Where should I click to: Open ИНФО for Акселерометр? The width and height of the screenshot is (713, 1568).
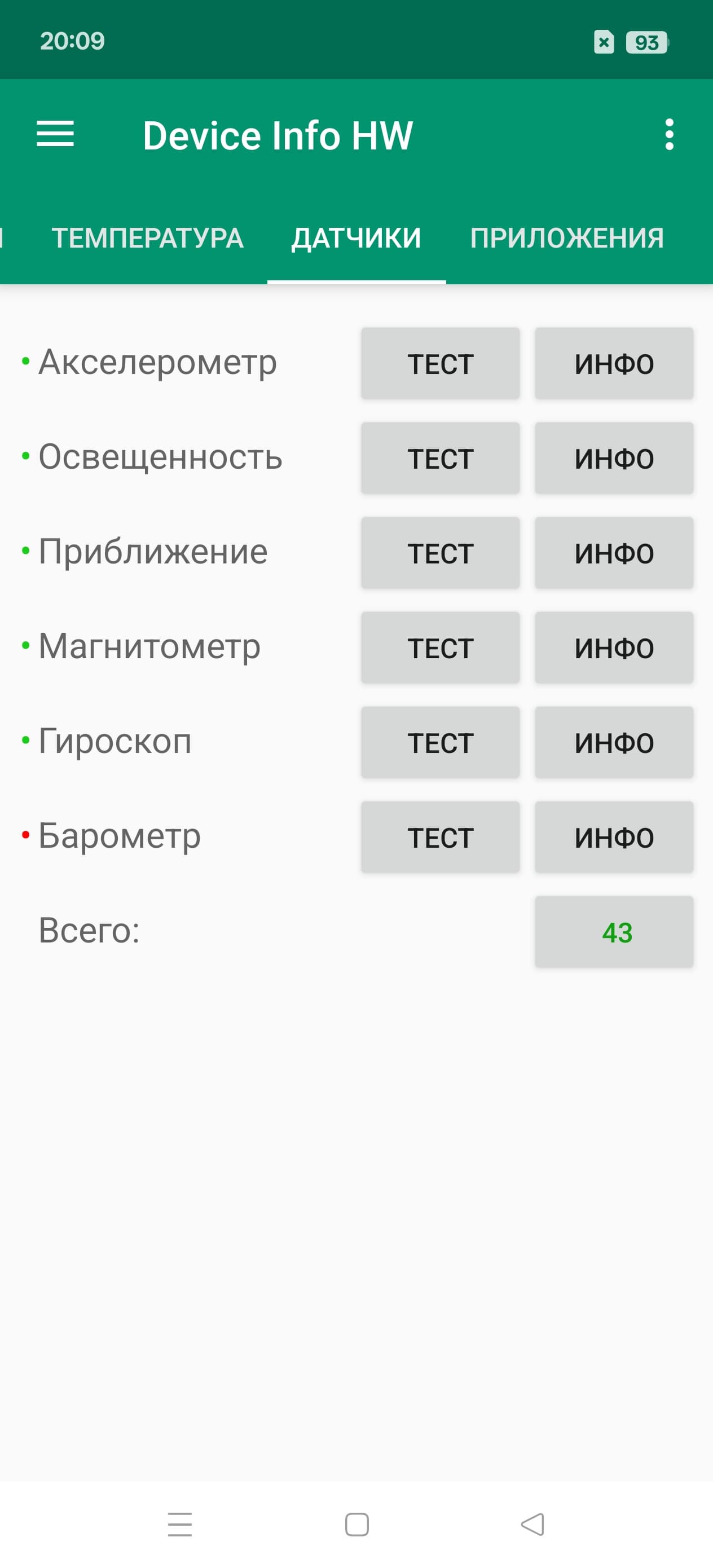click(614, 364)
